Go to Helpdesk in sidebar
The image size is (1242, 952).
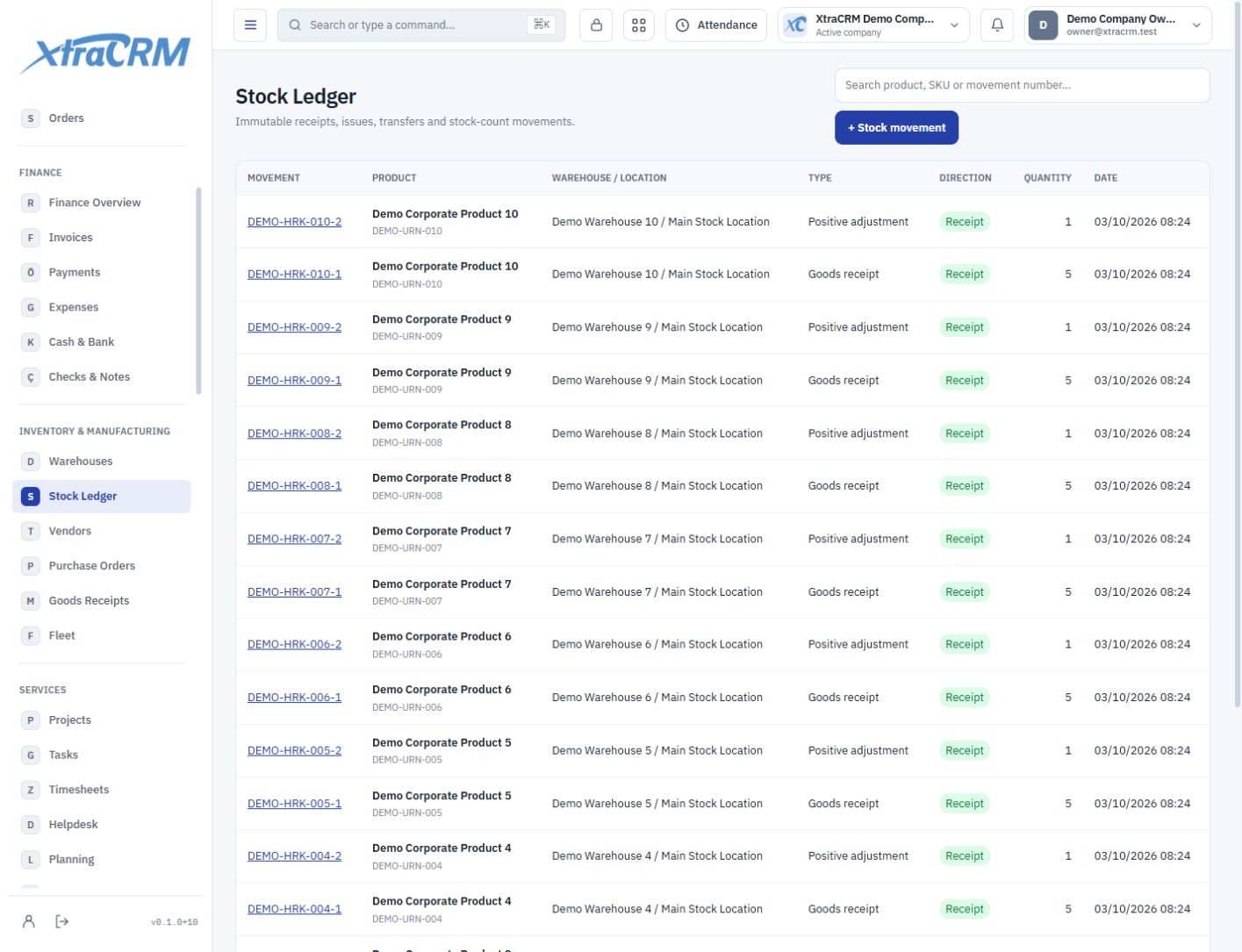(x=102, y=825)
